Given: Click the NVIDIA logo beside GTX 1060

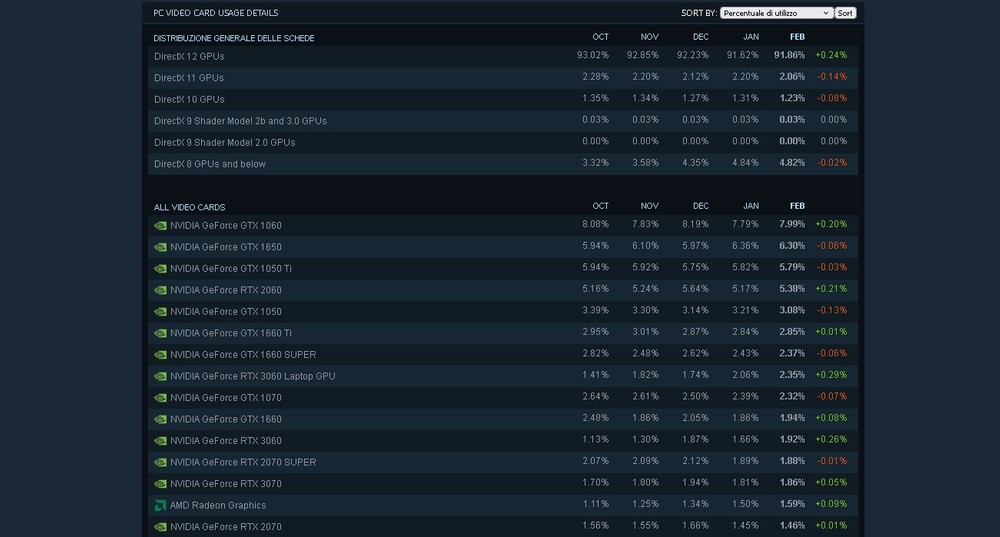Looking at the screenshot, I should coord(160,226).
